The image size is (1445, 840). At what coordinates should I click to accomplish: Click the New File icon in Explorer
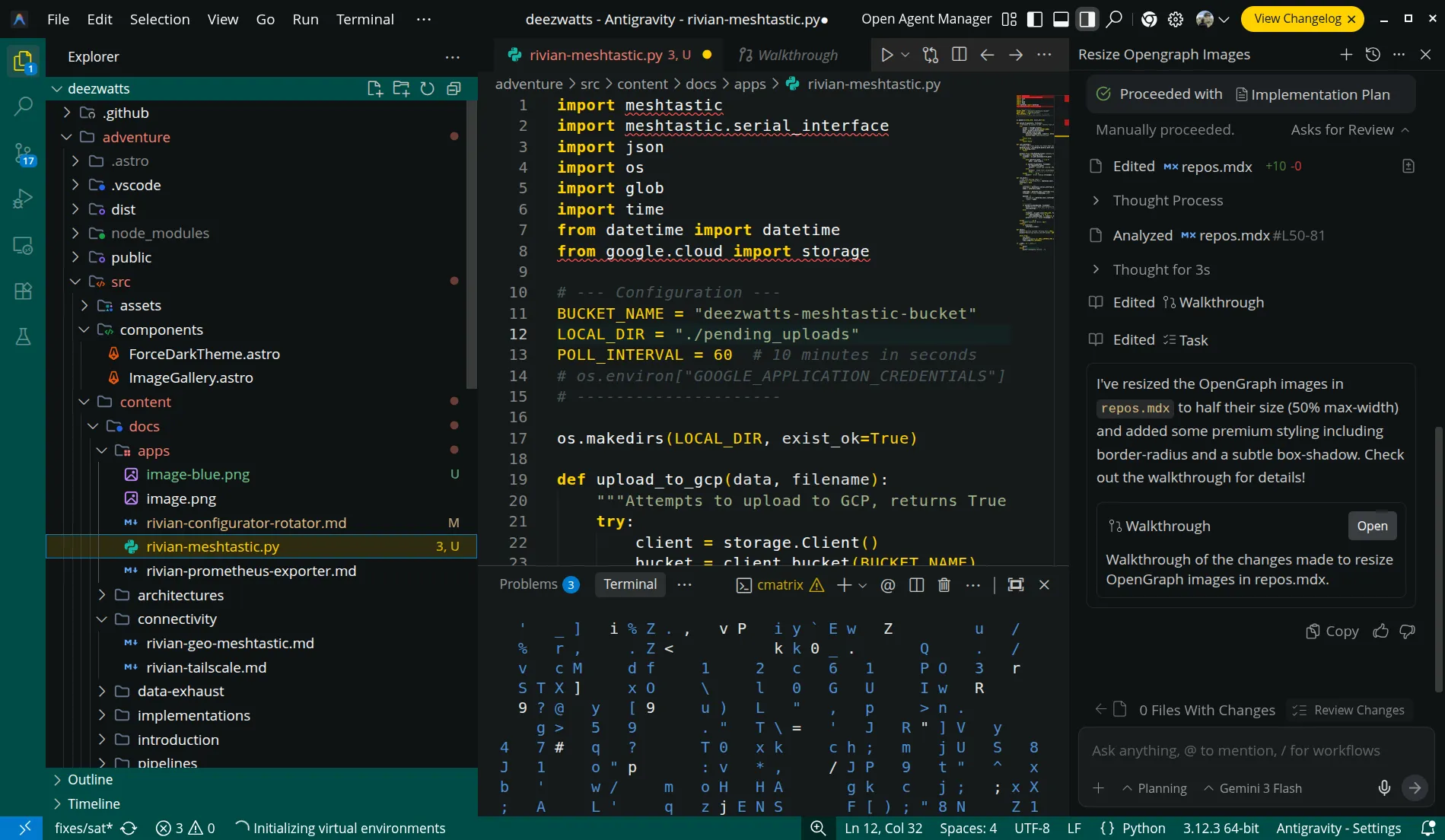click(374, 88)
